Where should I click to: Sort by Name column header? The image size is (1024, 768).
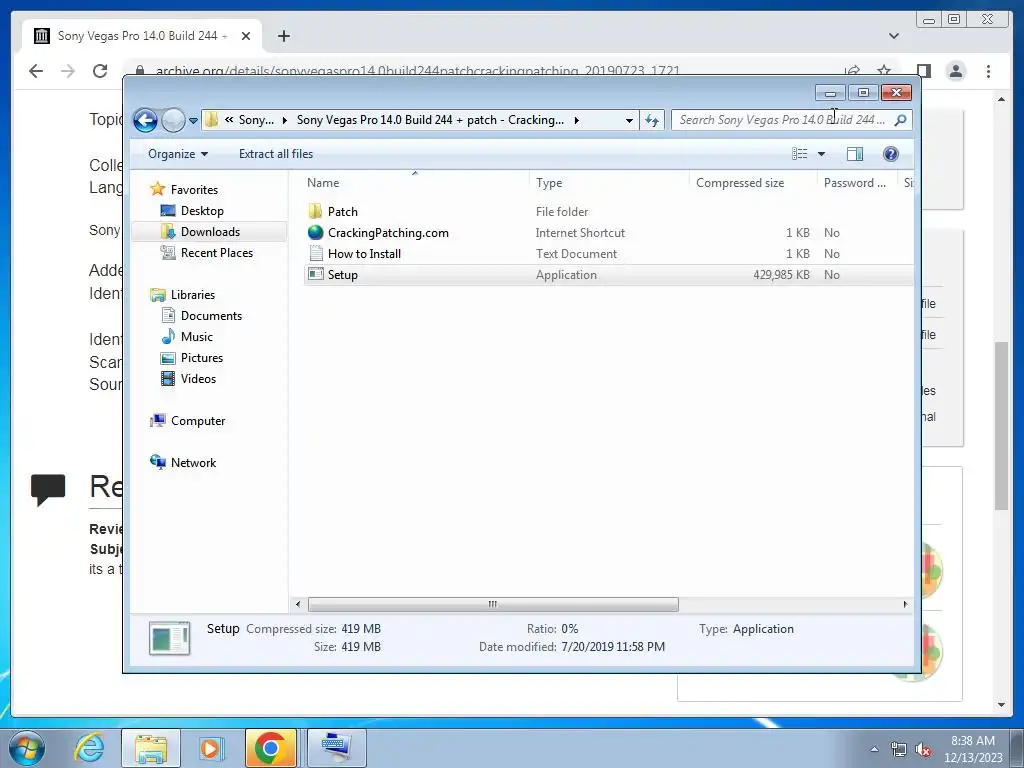pos(415,184)
